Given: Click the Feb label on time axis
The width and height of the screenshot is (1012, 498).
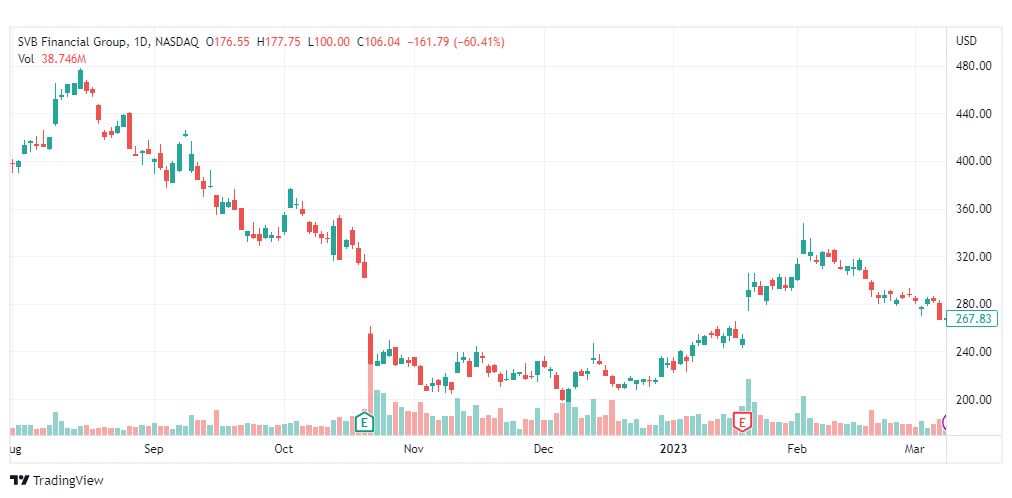Looking at the screenshot, I should pyautogui.click(x=797, y=448).
